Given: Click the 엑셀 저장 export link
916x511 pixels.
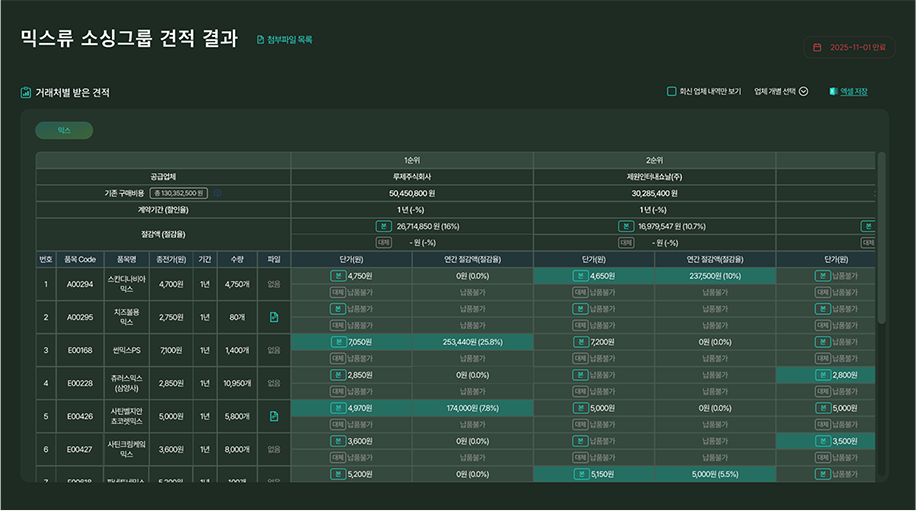Looking at the screenshot, I should click(x=853, y=92).
